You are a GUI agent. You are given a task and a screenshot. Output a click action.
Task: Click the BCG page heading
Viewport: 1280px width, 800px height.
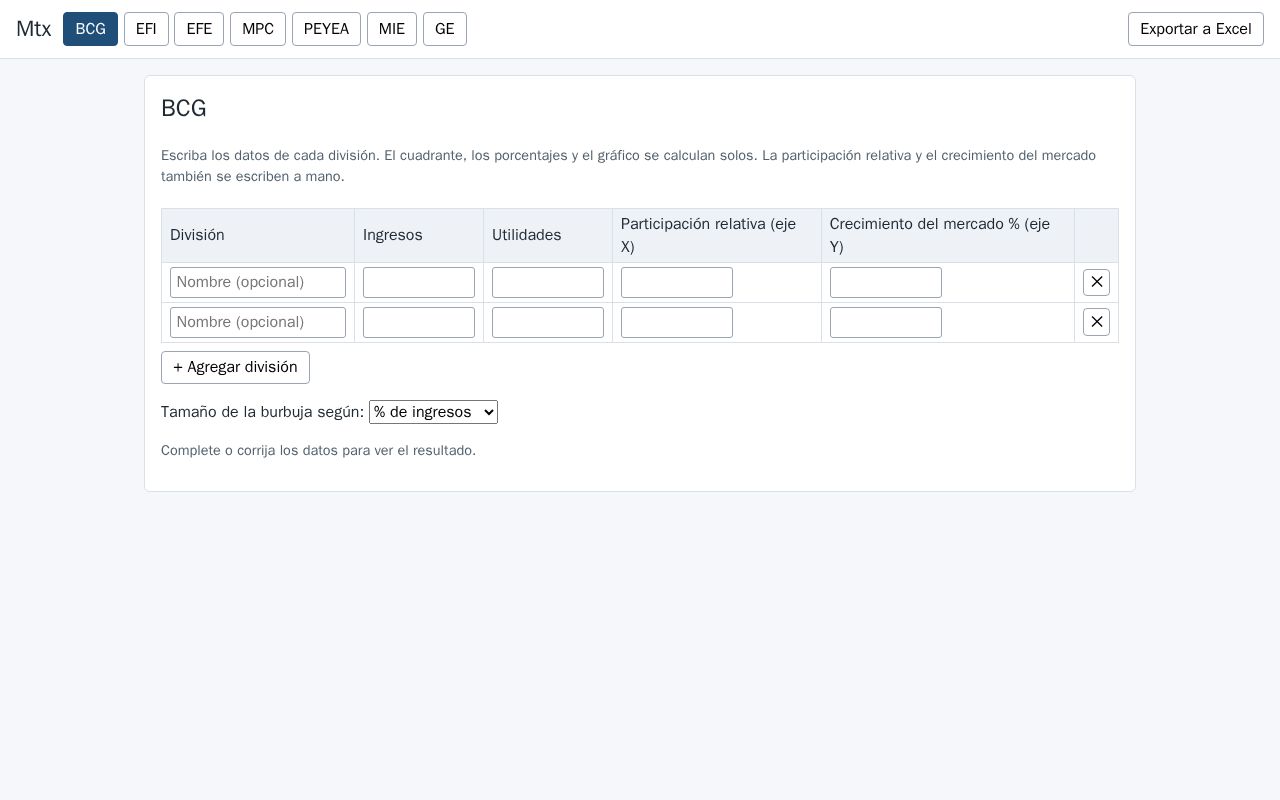(184, 108)
